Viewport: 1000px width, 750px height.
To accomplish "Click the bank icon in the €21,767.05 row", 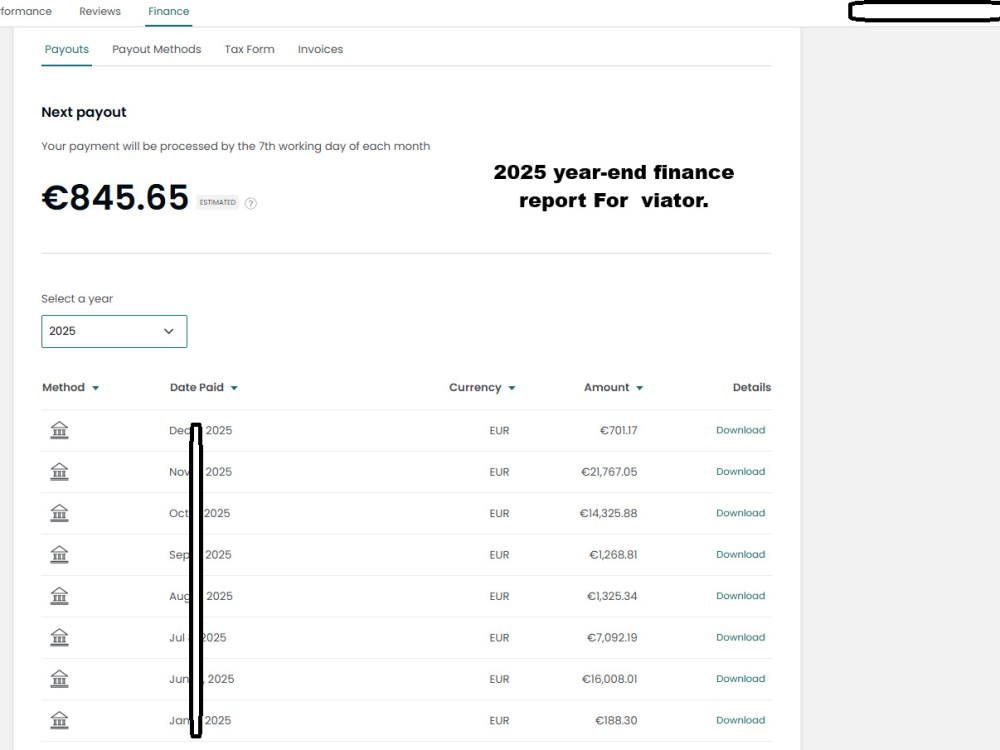I will pos(59,472).
